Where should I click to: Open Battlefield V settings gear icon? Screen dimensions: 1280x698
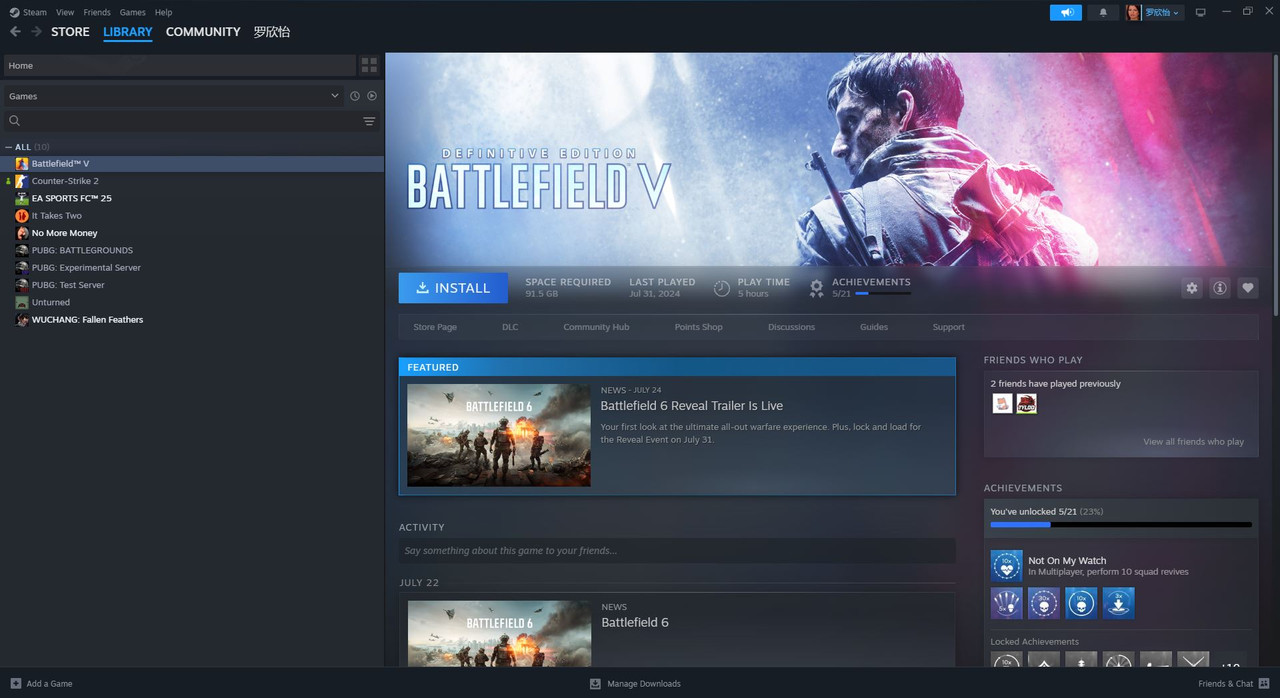coord(1191,288)
